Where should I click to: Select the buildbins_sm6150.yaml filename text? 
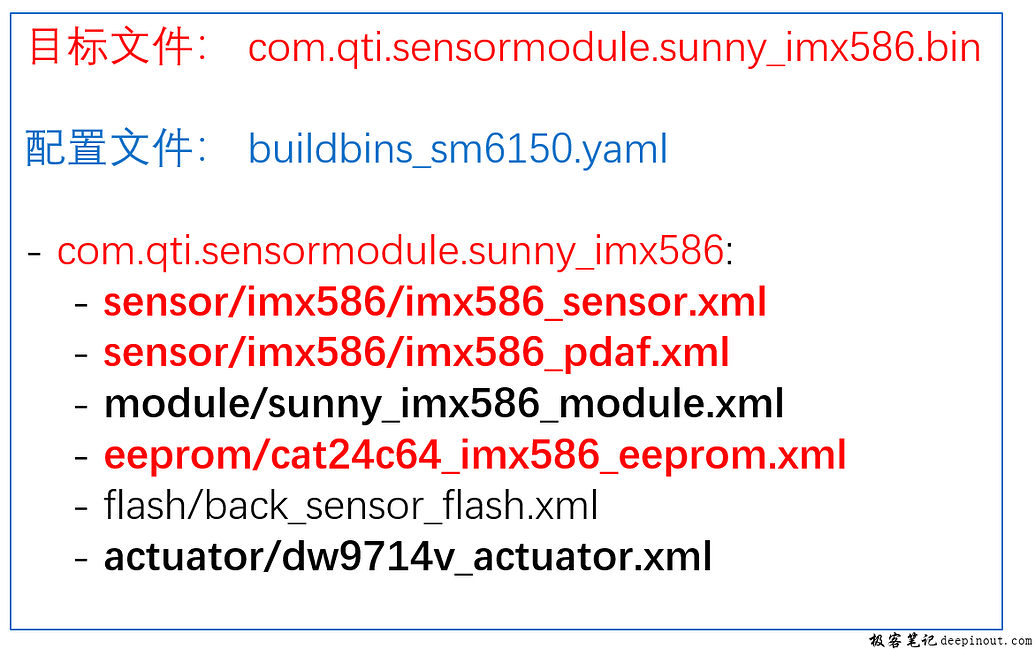click(458, 150)
